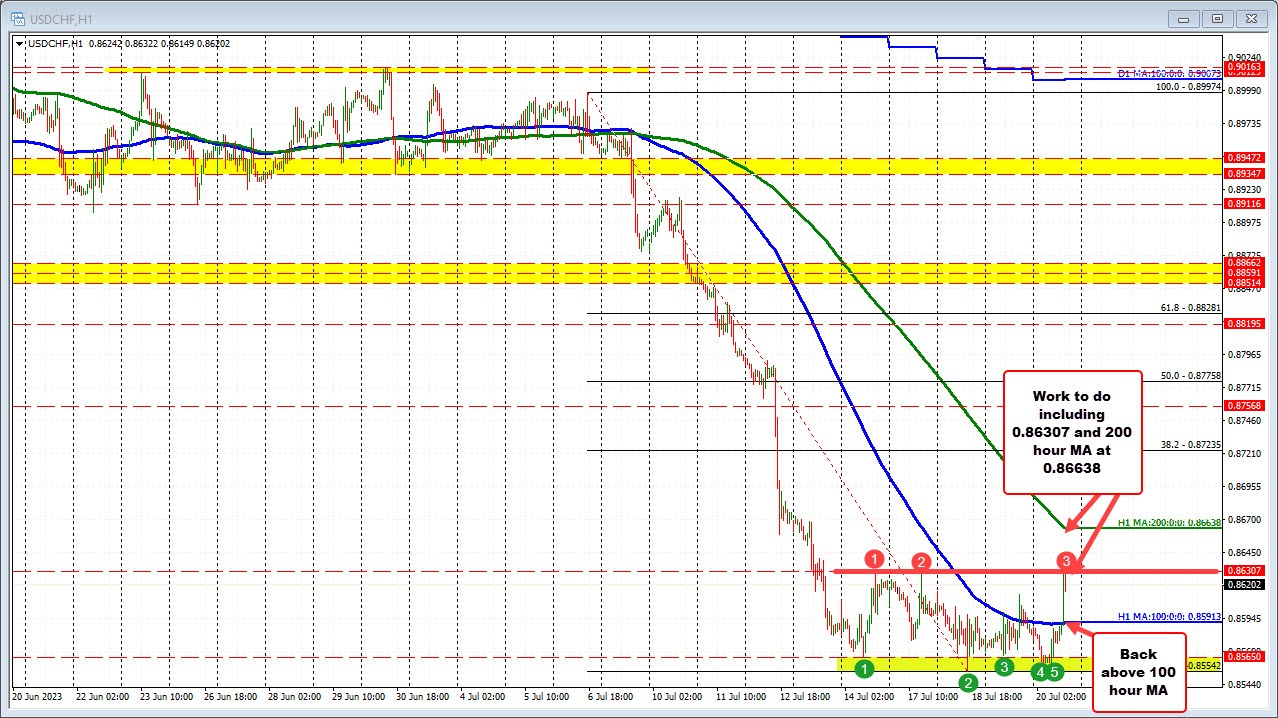This screenshot has height=718, width=1278.
Task: Select red numbered marker 1 near resistance line
Action: pyautogui.click(x=875, y=559)
